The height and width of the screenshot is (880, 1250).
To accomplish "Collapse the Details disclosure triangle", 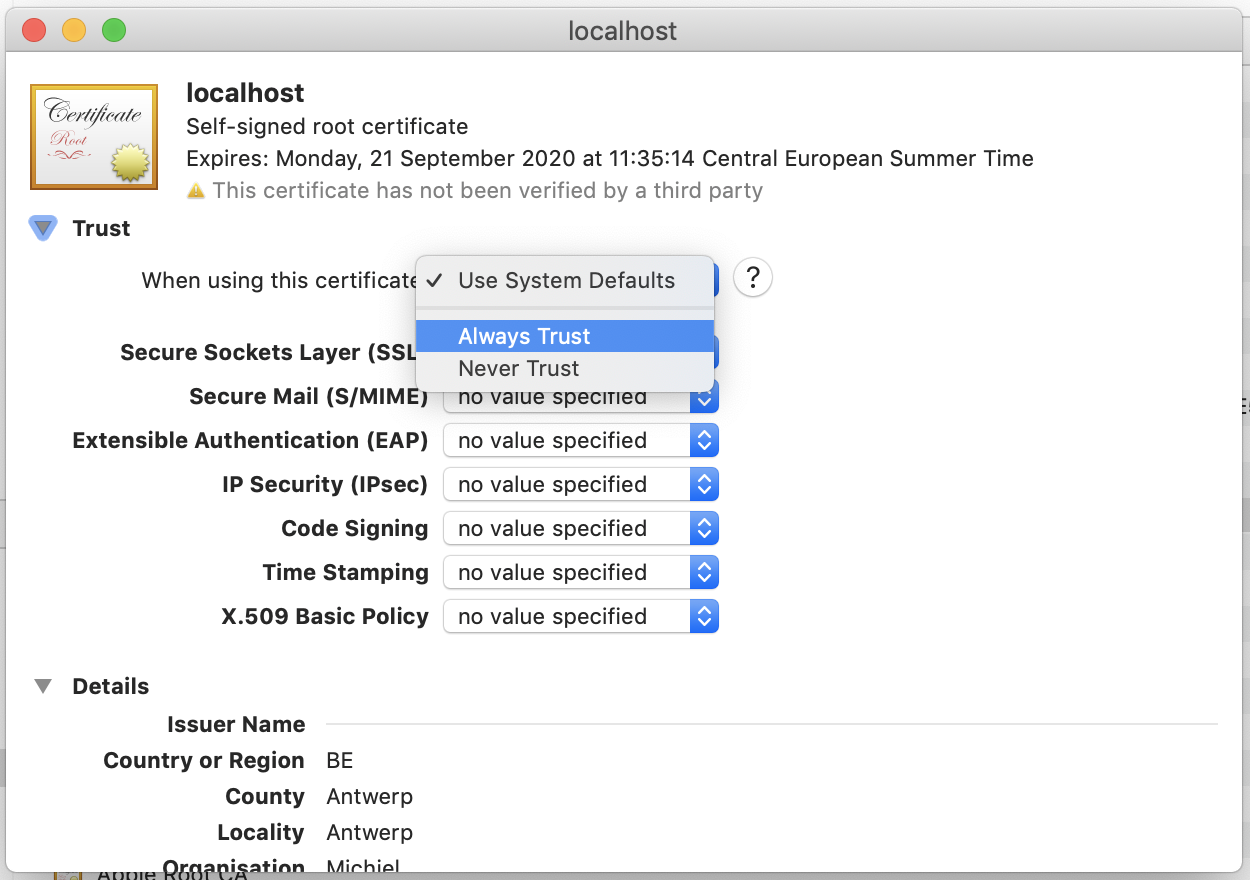I will click(x=43, y=686).
